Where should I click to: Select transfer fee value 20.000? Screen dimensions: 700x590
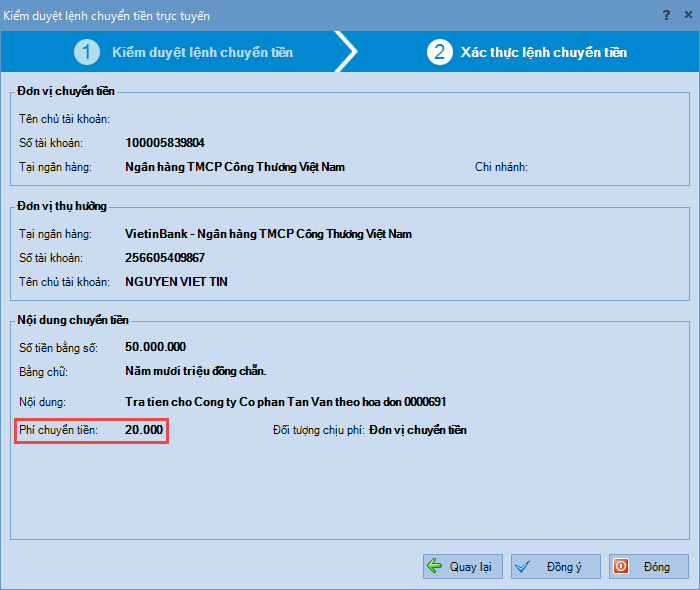tap(144, 430)
